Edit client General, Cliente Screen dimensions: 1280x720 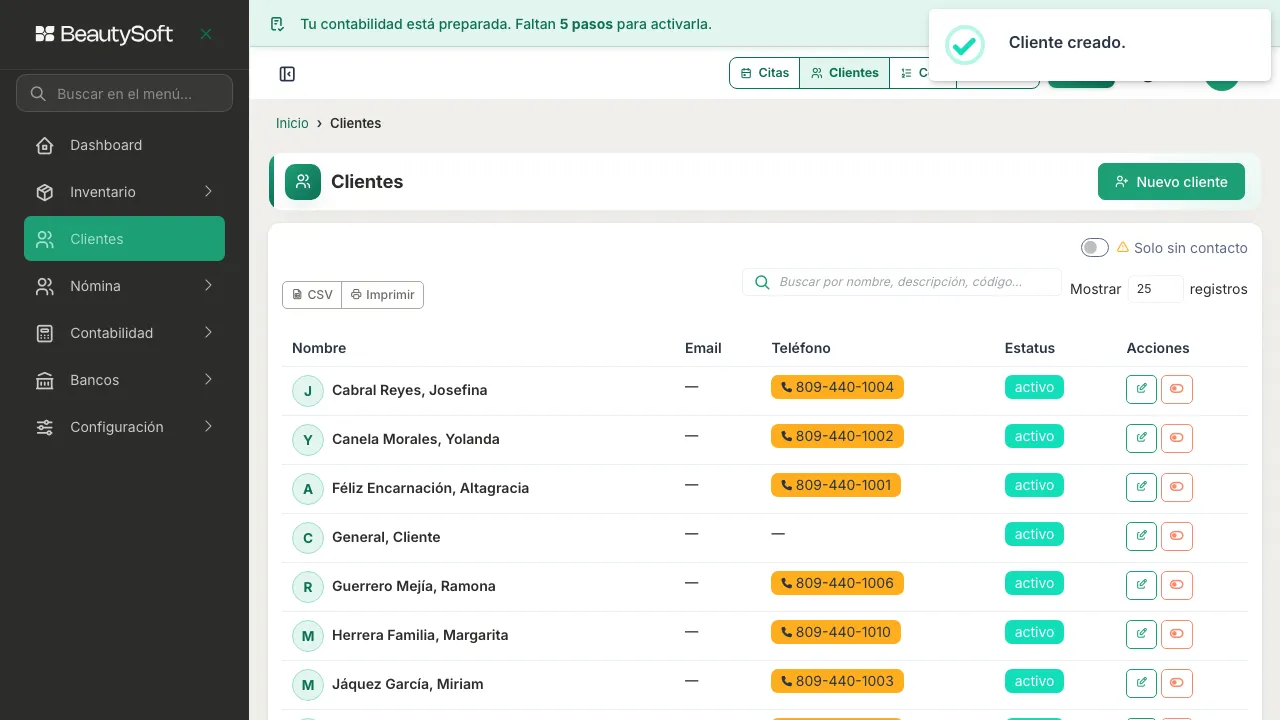pos(1141,536)
